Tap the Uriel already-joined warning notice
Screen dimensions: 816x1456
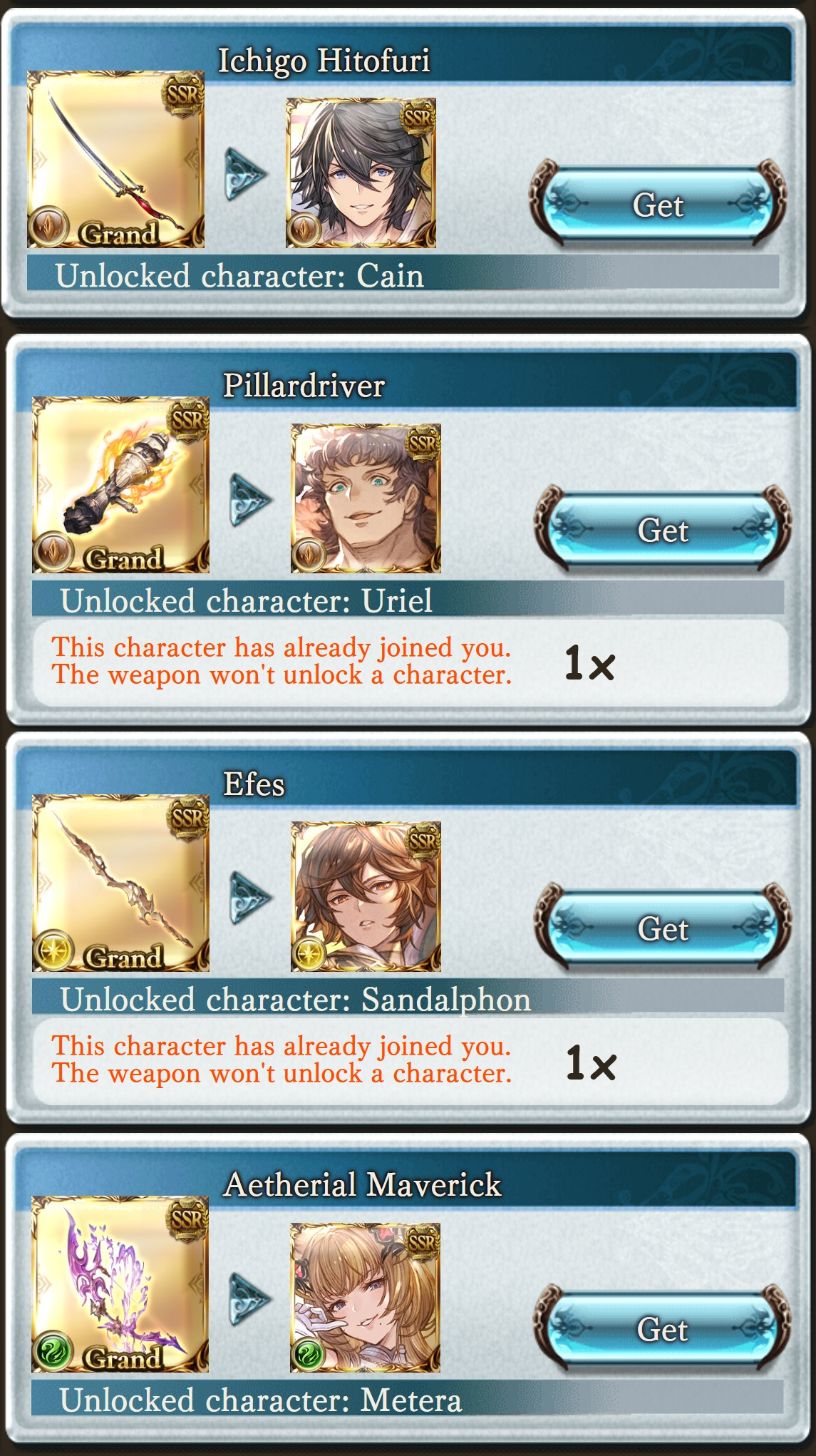pos(282,661)
